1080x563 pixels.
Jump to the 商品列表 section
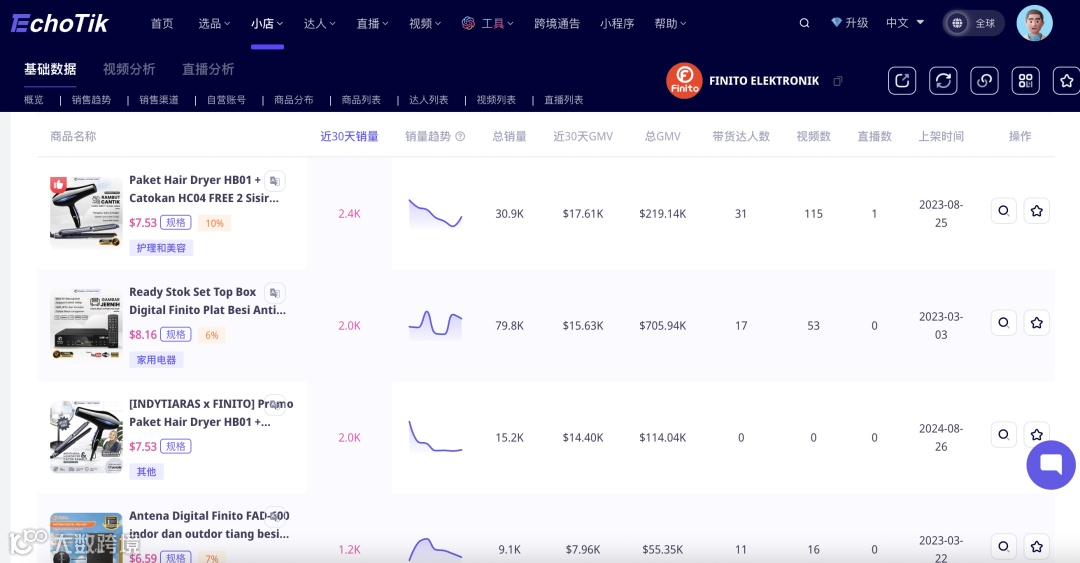coord(362,100)
